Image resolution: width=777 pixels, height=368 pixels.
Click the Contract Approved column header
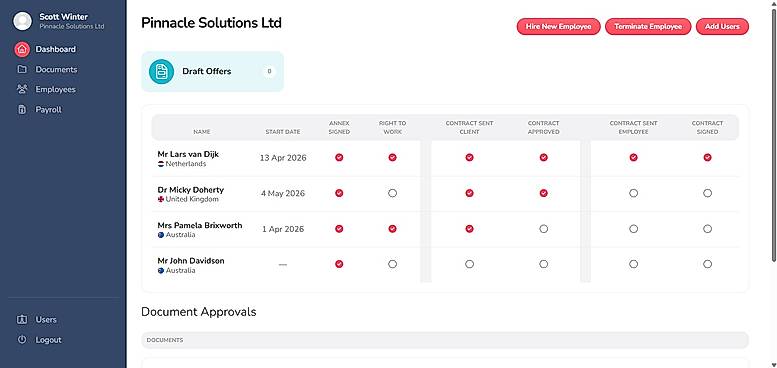point(544,127)
